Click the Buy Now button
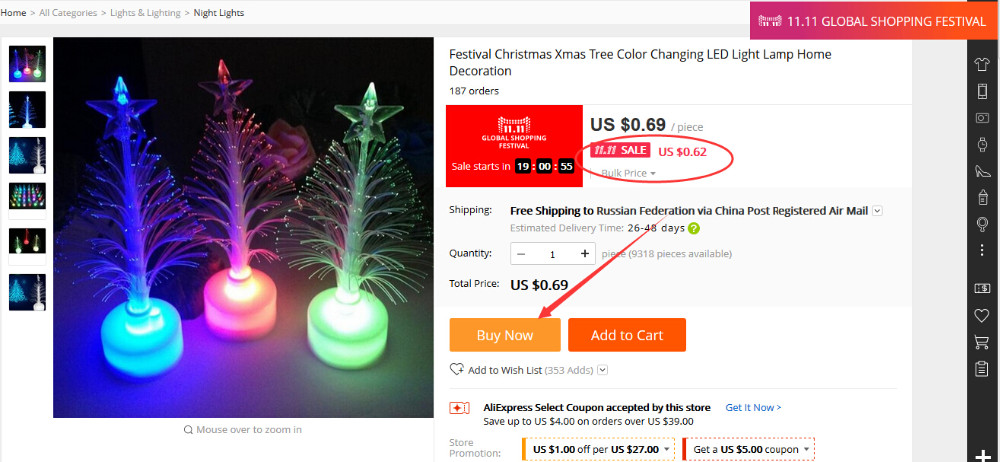Screen dimensions: 1000x462 [x=505, y=335]
